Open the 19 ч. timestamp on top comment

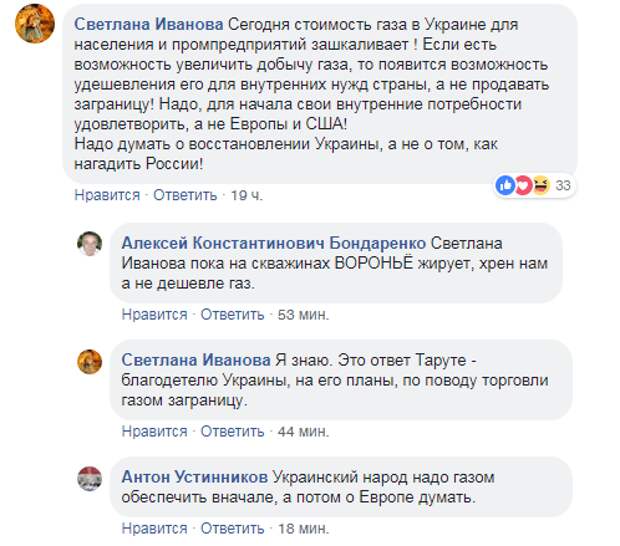246,195
